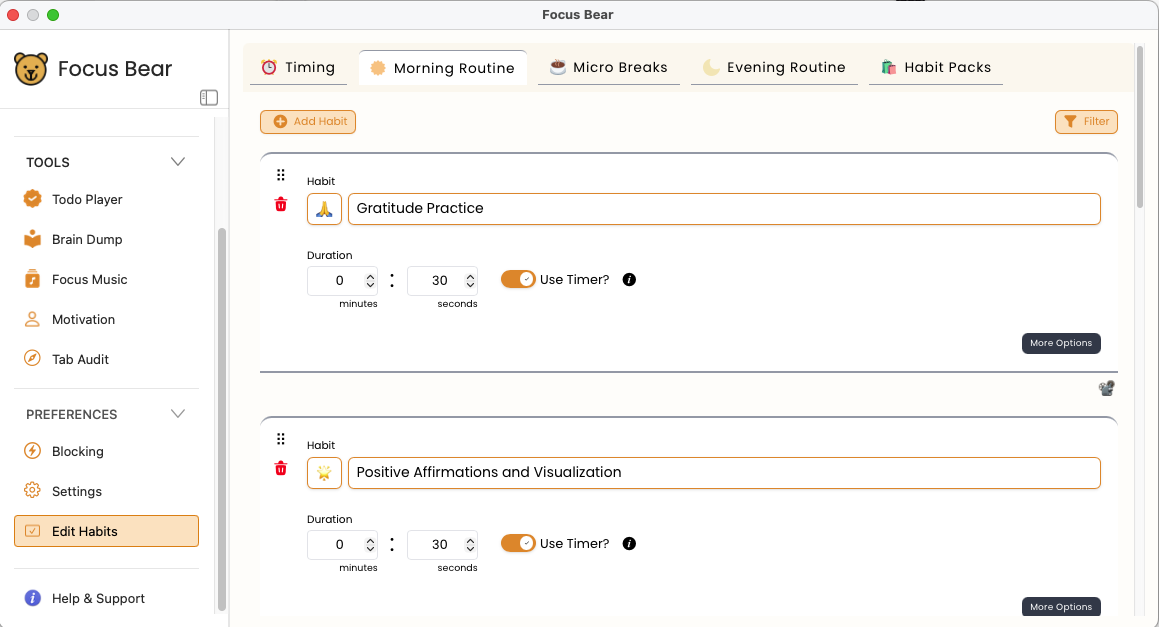Decrease seconds for Gratitude Practice
1159x627 pixels.
coord(470,285)
